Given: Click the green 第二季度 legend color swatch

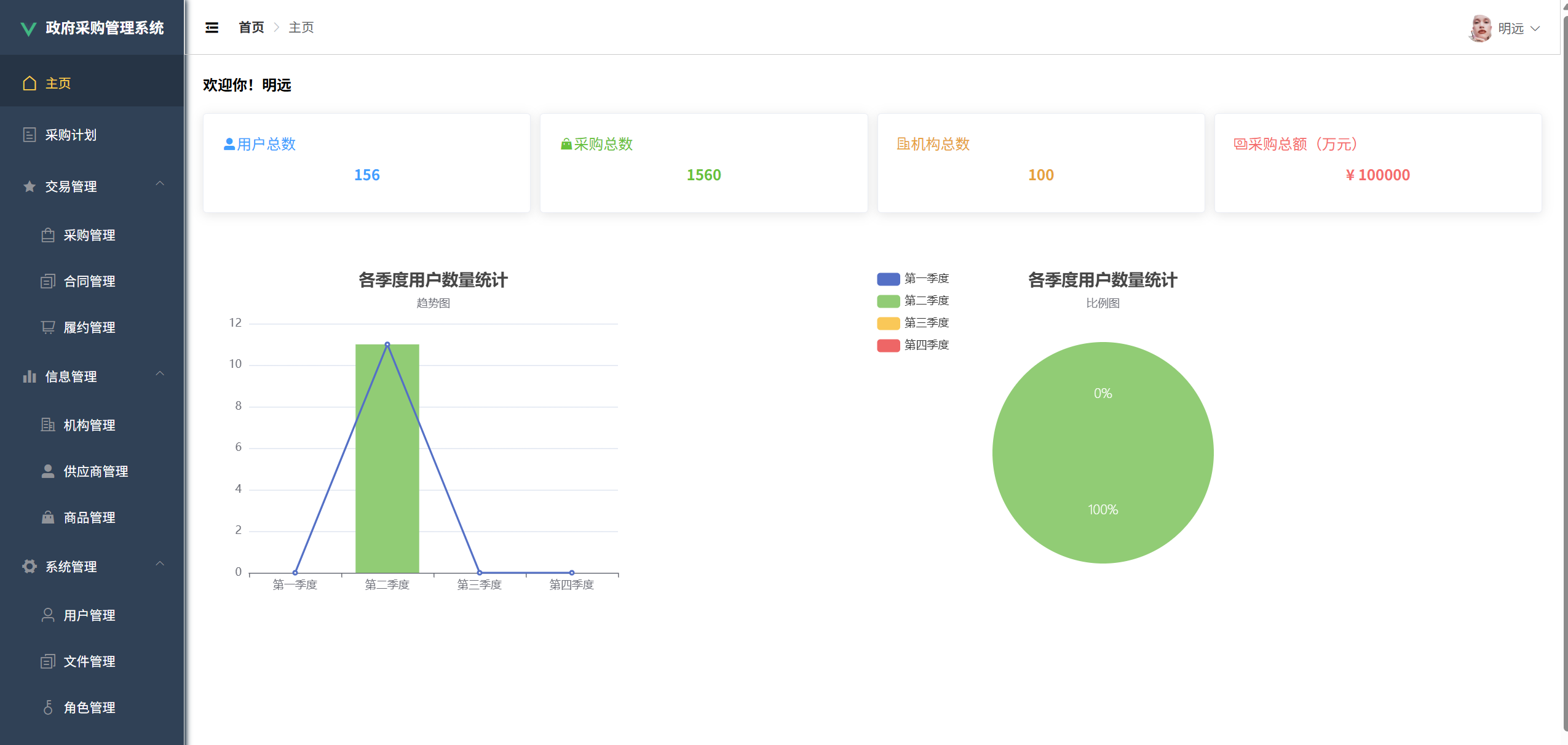Looking at the screenshot, I should (x=888, y=301).
